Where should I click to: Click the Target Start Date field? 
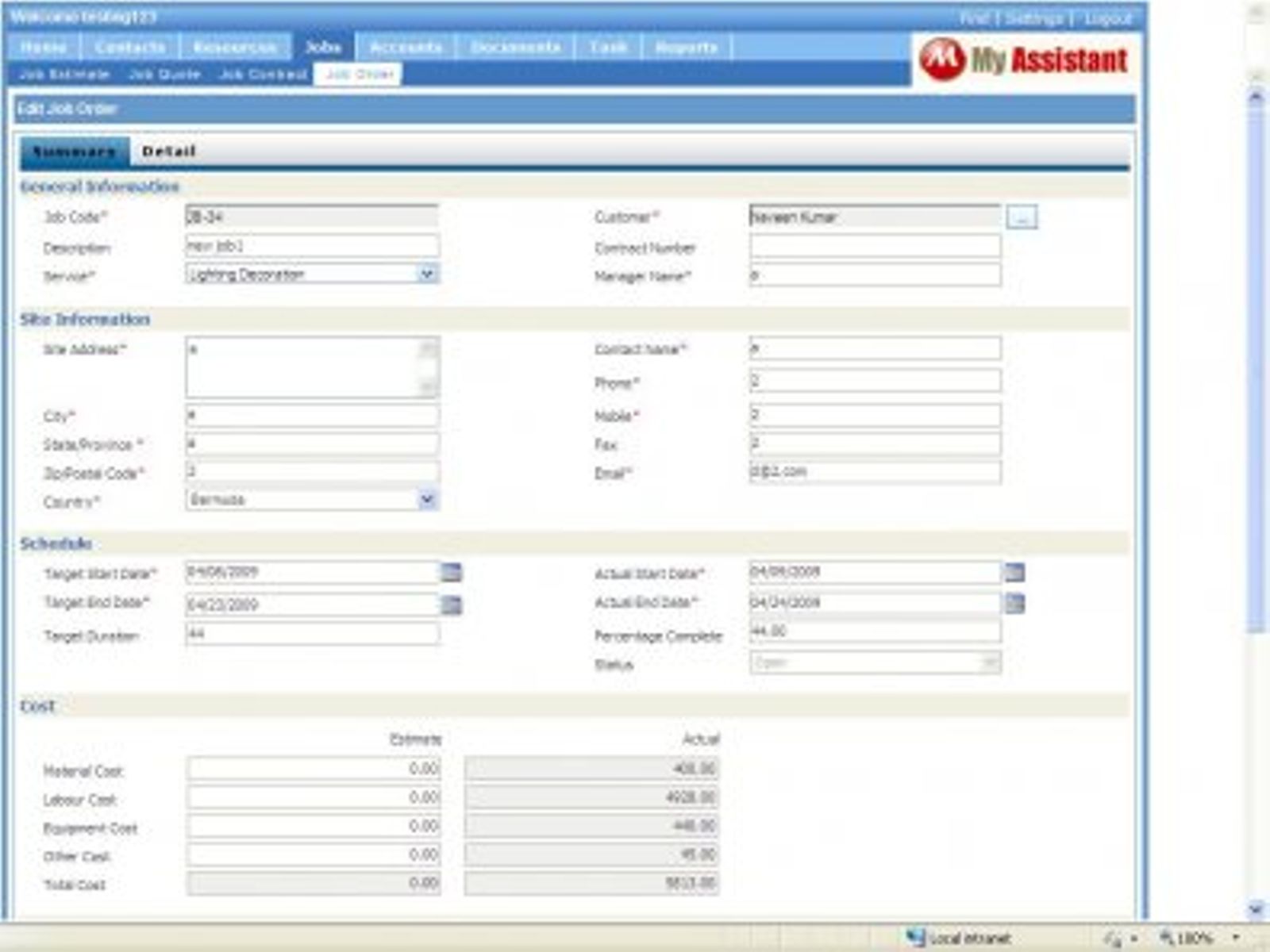312,572
